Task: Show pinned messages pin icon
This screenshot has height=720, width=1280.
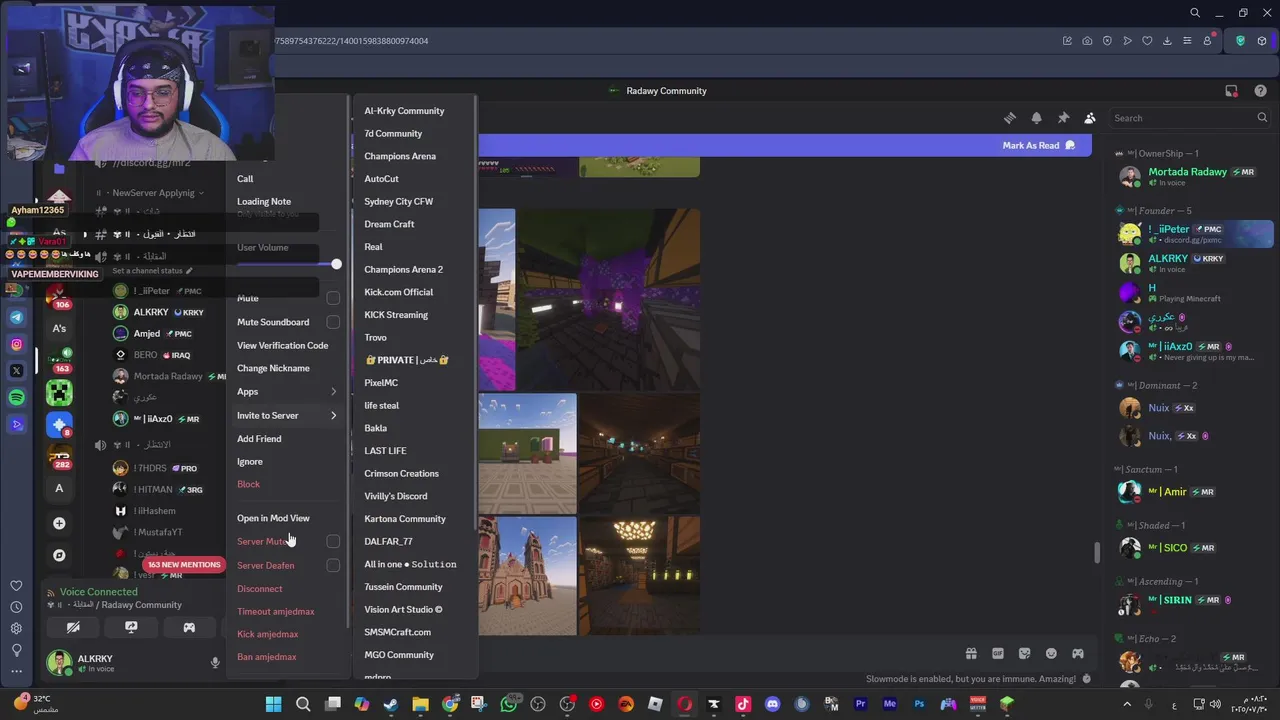Action: click(x=1063, y=118)
